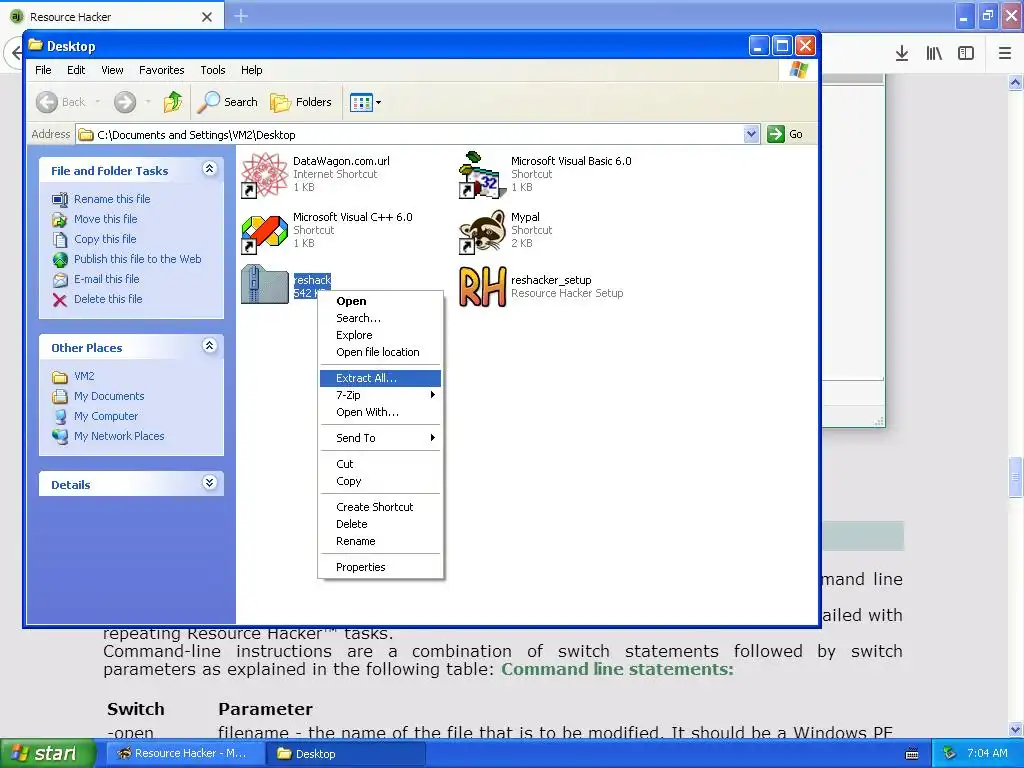Collapse the File and Folder Tasks panel
1024x768 pixels.
[x=210, y=169]
